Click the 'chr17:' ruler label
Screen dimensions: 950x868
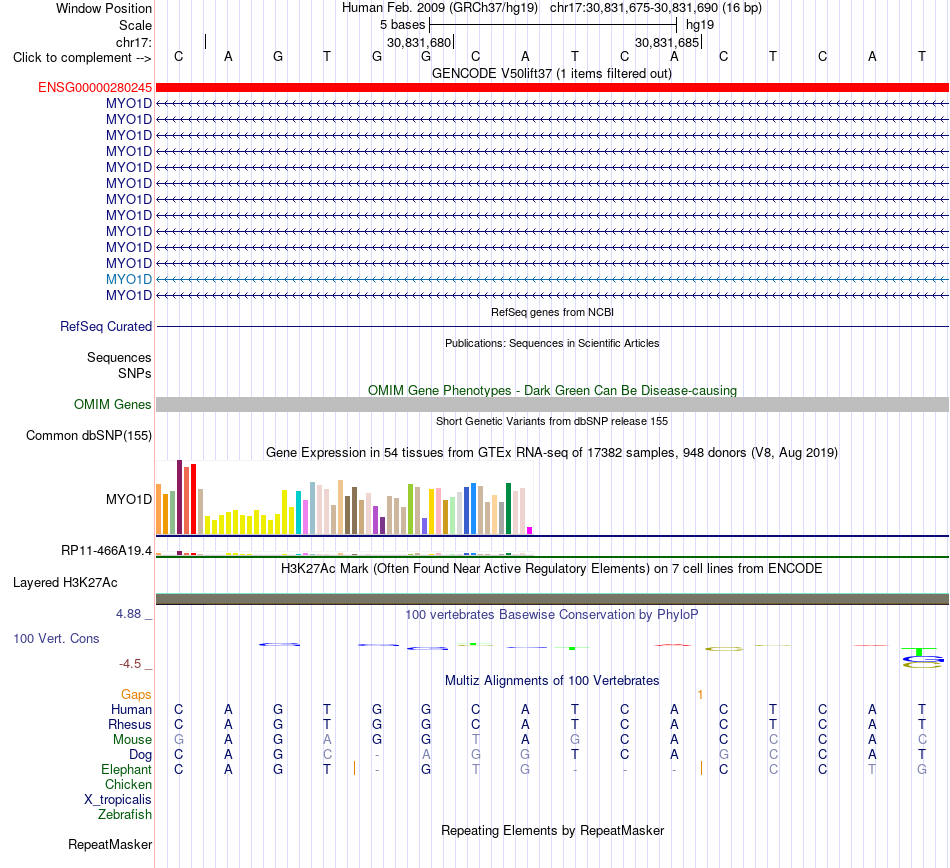click(133, 42)
